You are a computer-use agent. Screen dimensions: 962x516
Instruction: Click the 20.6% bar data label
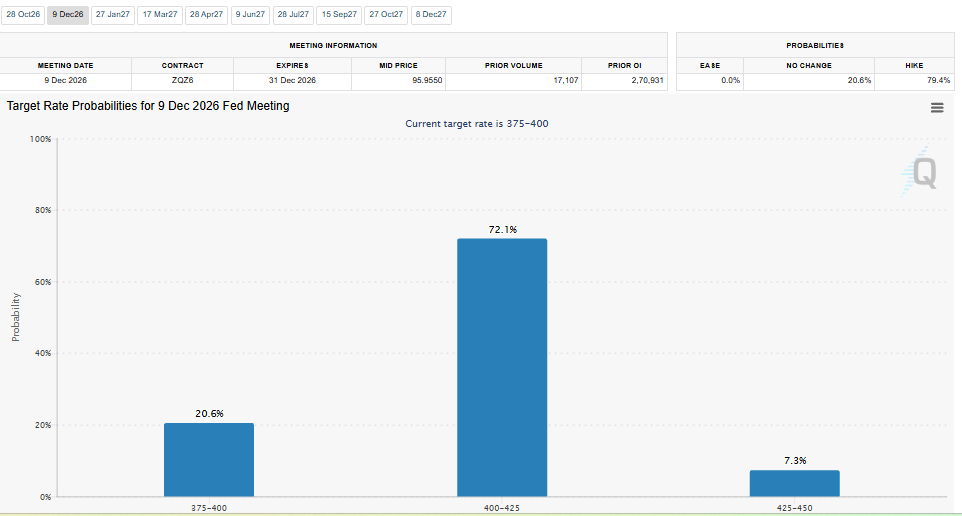(x=209, y=414)
